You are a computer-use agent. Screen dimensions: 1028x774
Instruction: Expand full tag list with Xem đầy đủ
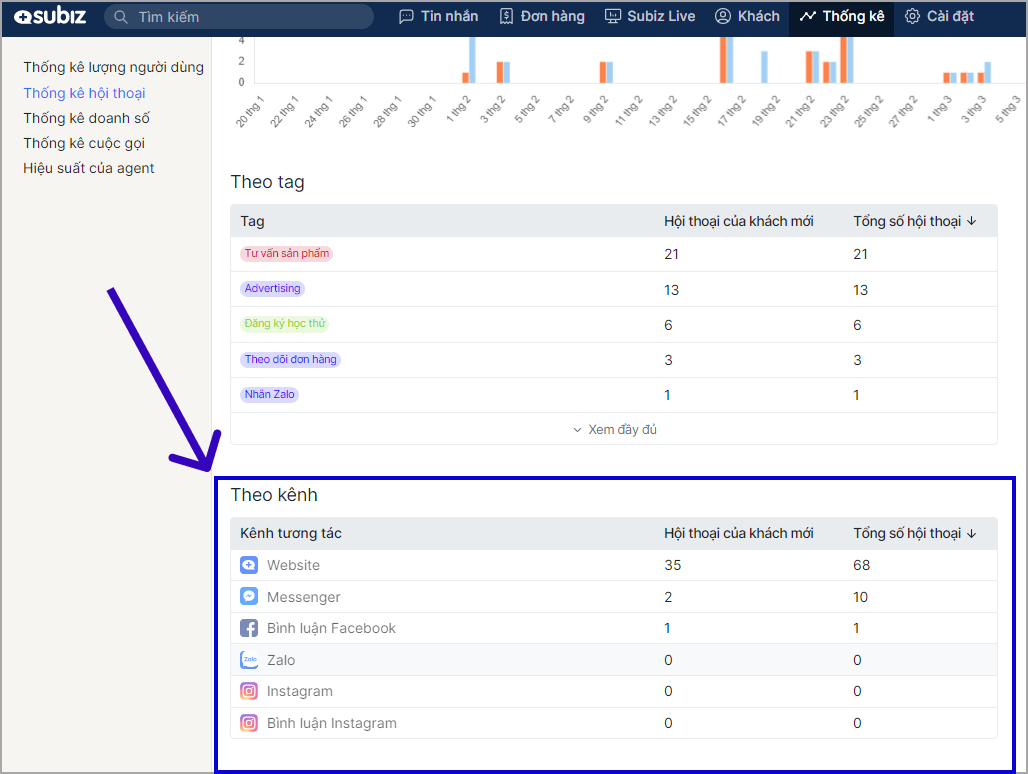(614, 430)
